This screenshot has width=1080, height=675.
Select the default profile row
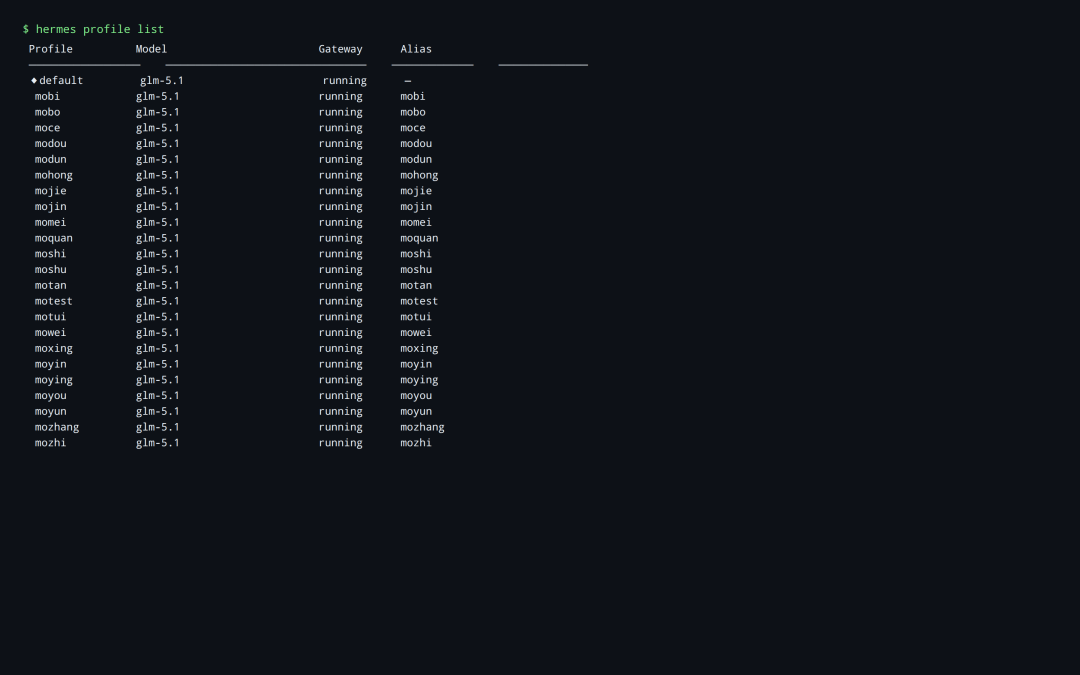click(60, 80)
